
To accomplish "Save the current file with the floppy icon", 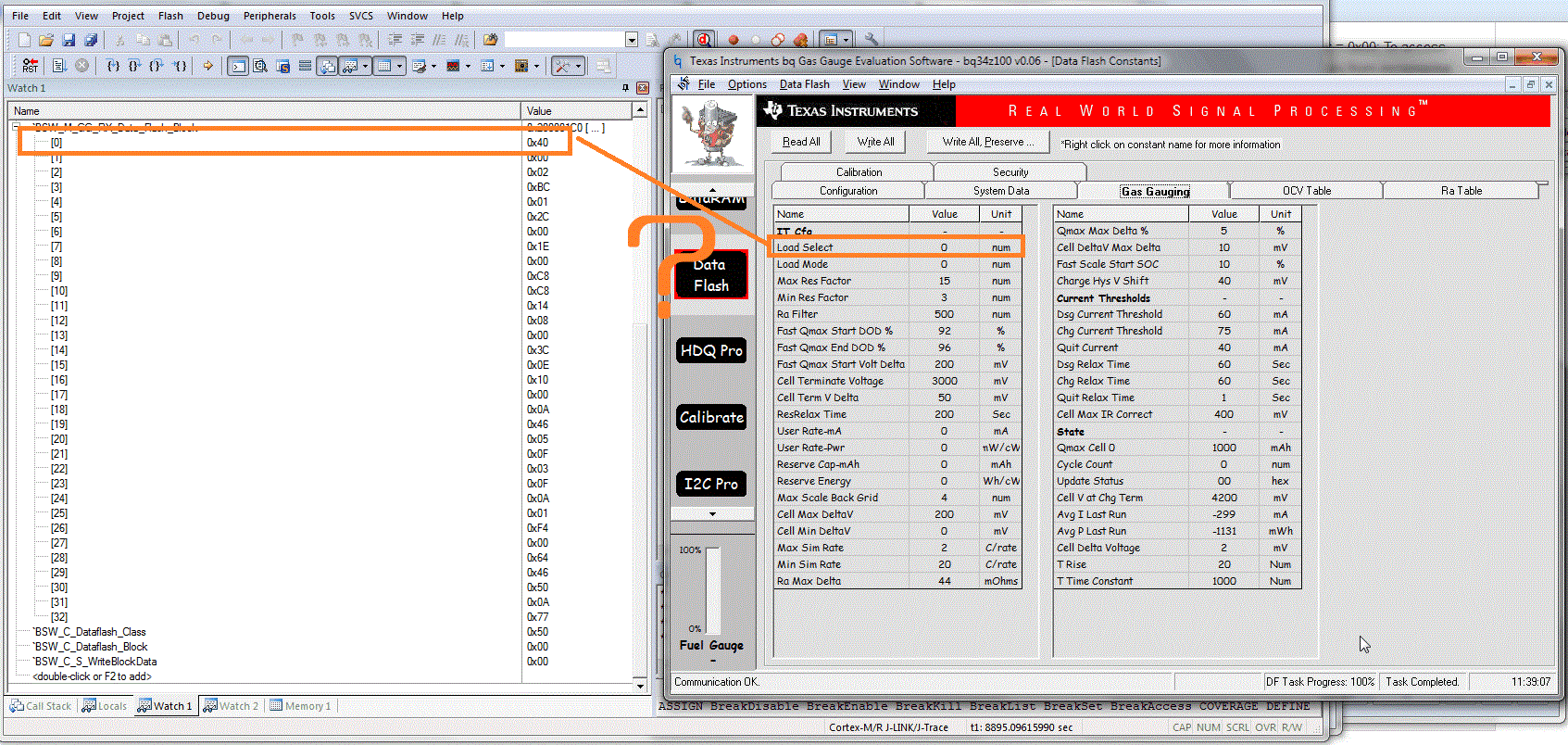I will (69, 40).
